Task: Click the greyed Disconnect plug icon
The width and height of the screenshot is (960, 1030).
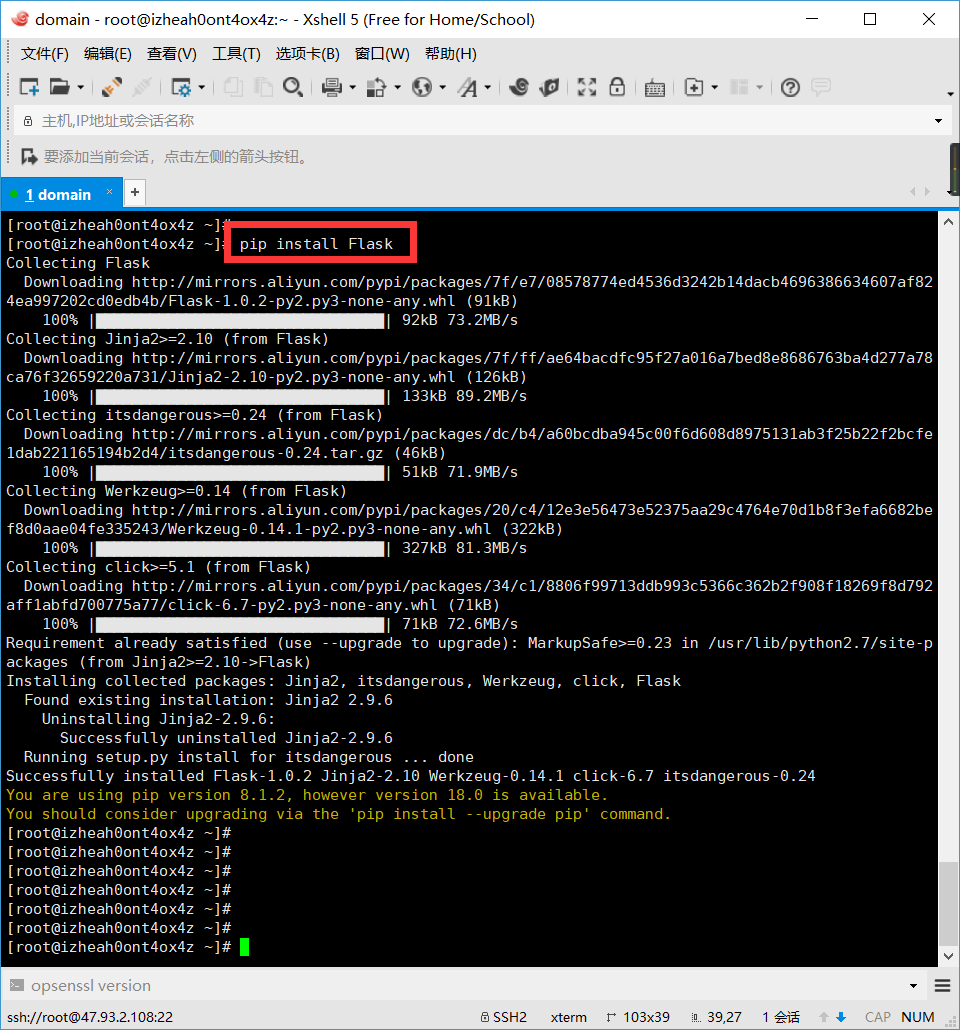Action: pyautogui.click(x=142, y=87)
